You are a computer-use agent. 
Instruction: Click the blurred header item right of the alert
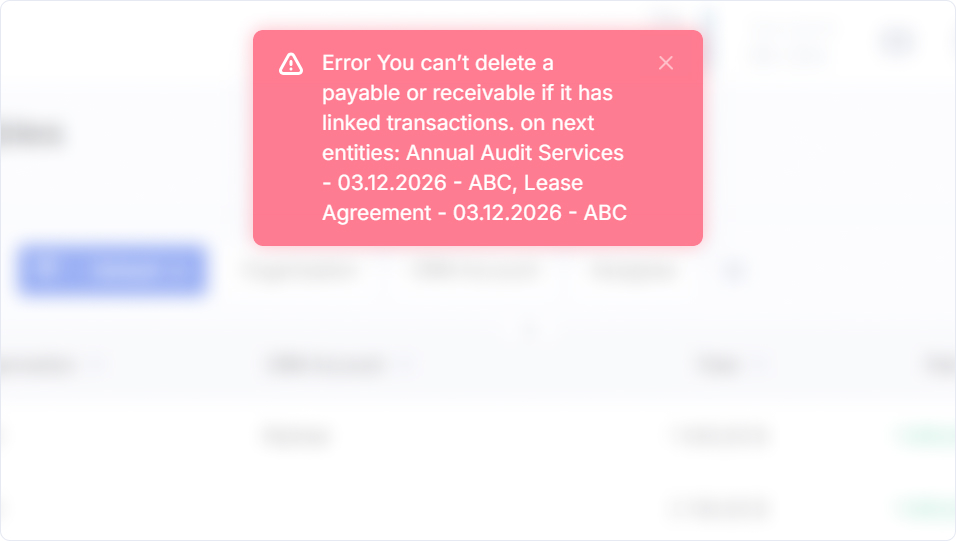(791, 43)
